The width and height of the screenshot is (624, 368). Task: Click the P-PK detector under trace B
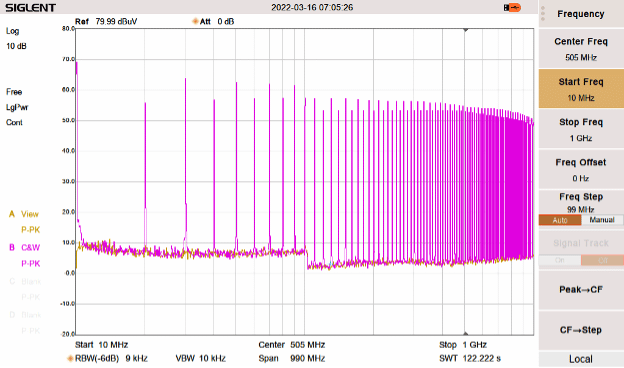tap(31, 263)
